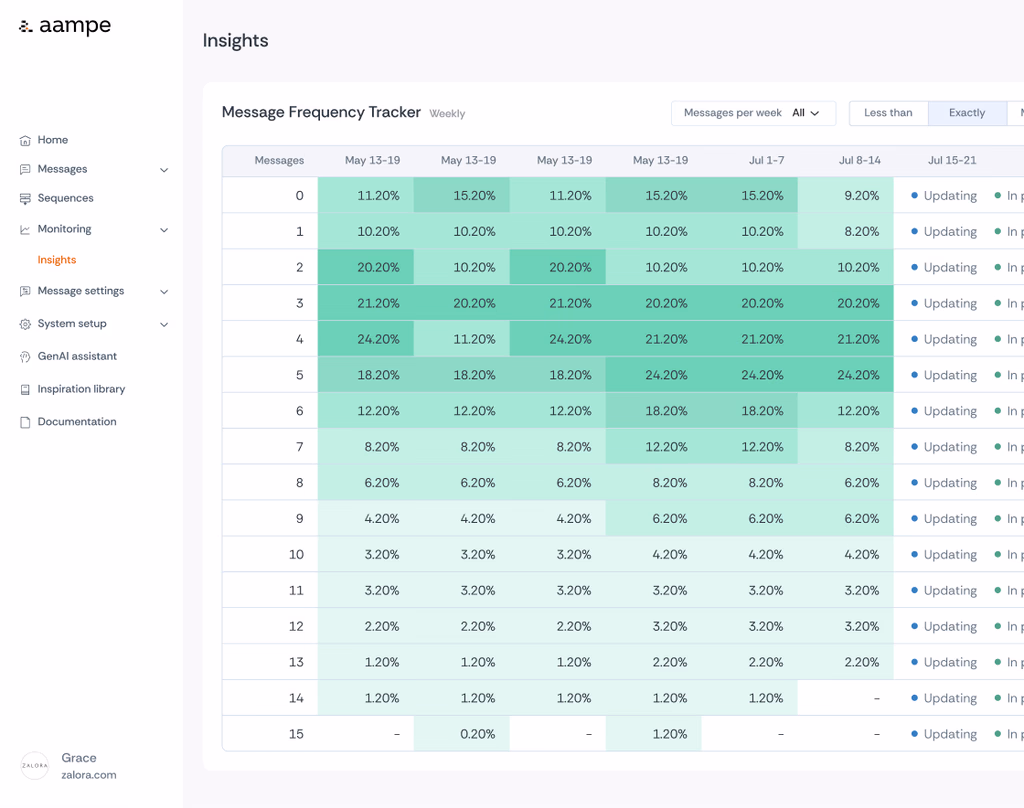Click the Messages sidebar icon
This screenshot has height=808, width=1024.
pos(25,169)
